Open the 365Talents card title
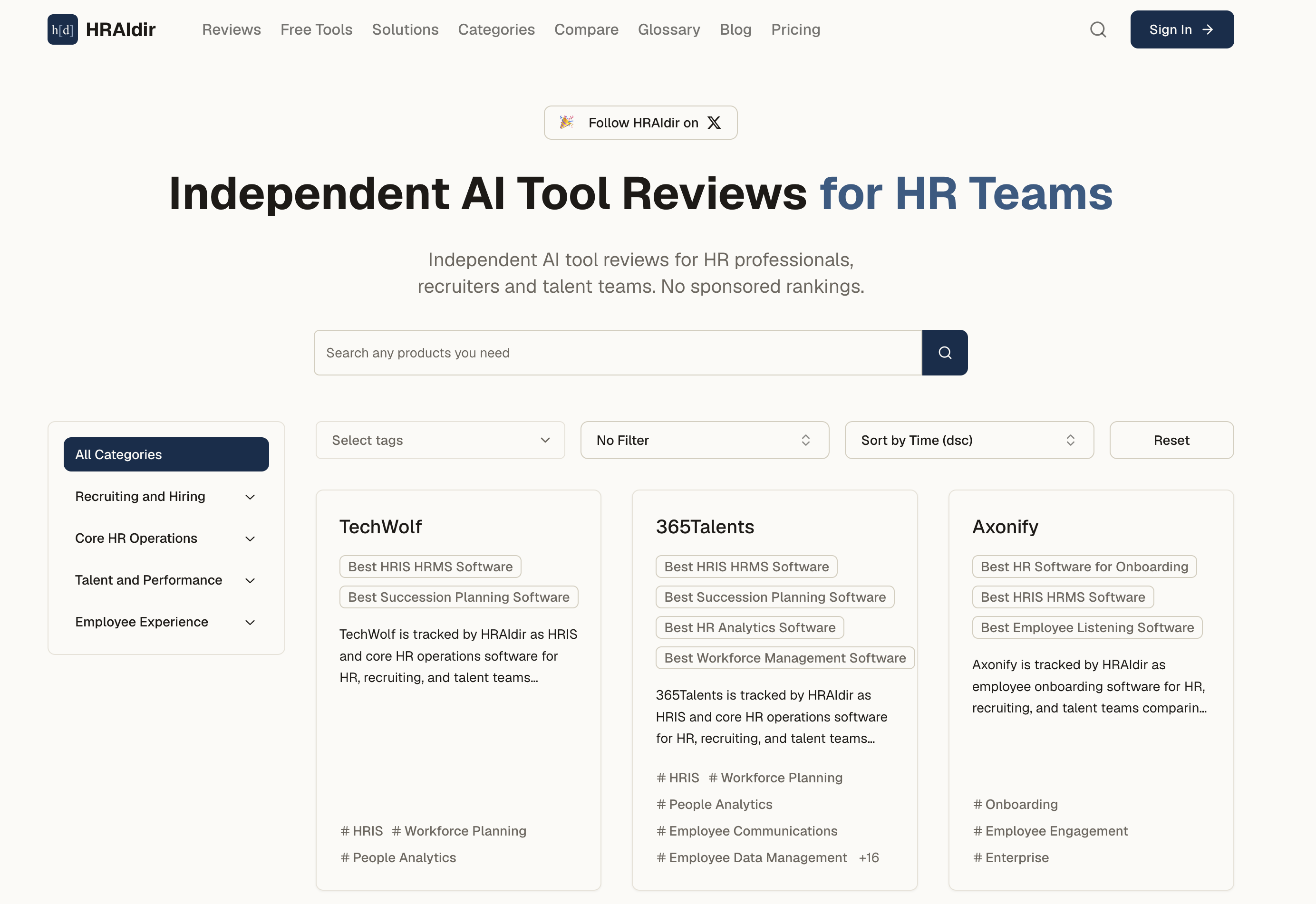 (705, 527)
